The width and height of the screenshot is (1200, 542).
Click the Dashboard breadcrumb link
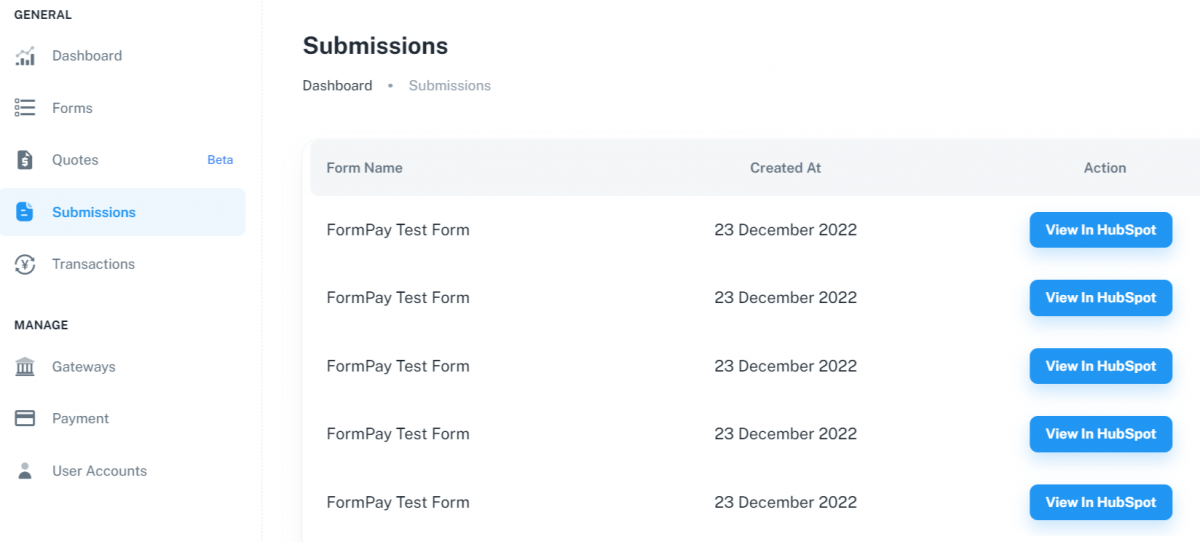(337, 86)
